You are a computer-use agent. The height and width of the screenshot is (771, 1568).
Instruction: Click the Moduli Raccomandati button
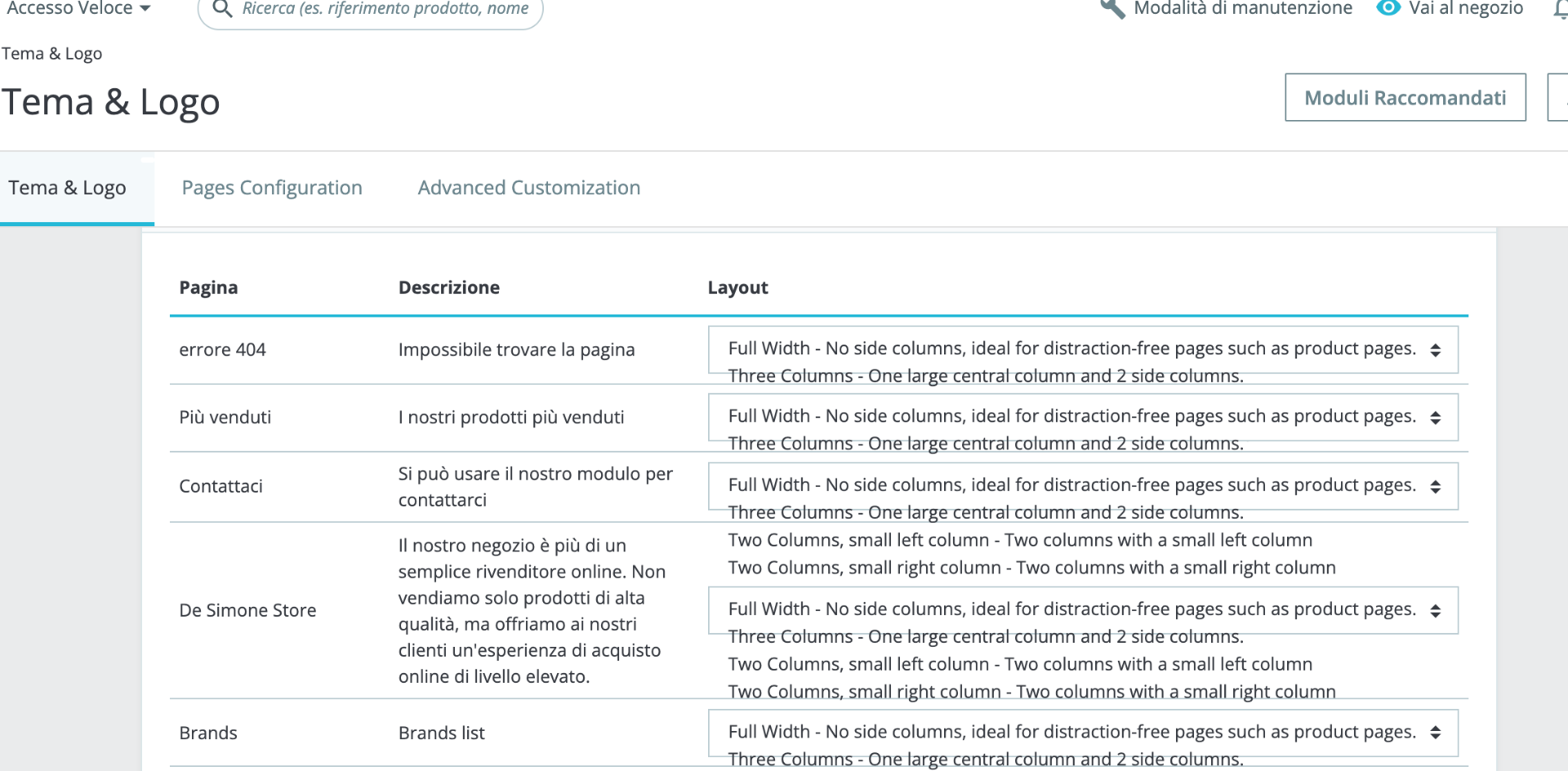[1405, 98]
